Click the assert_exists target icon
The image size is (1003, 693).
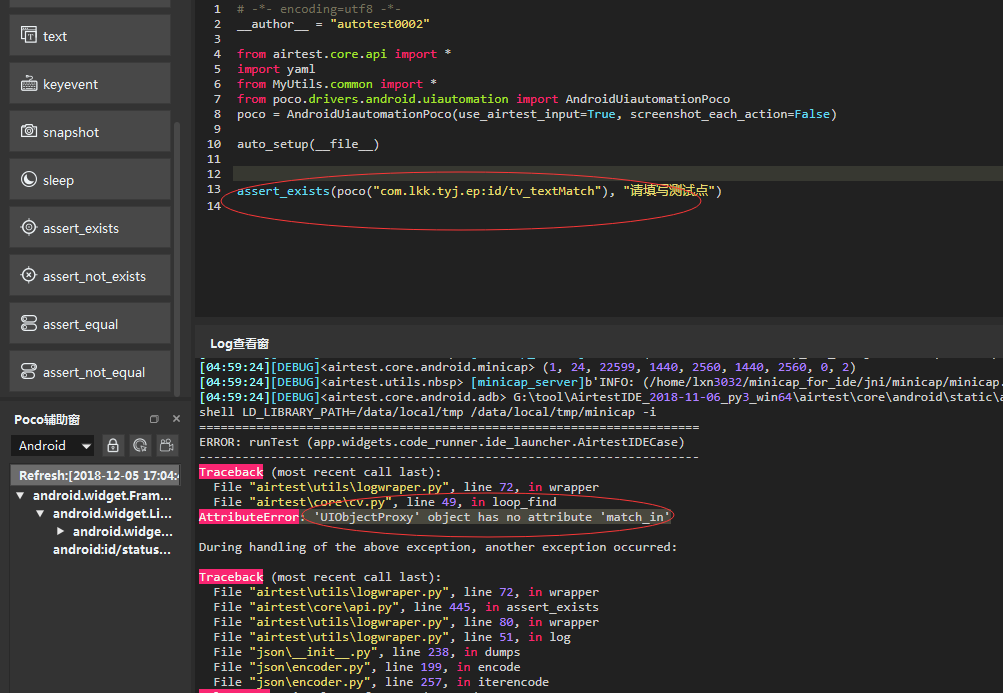(x=29, y=227)
